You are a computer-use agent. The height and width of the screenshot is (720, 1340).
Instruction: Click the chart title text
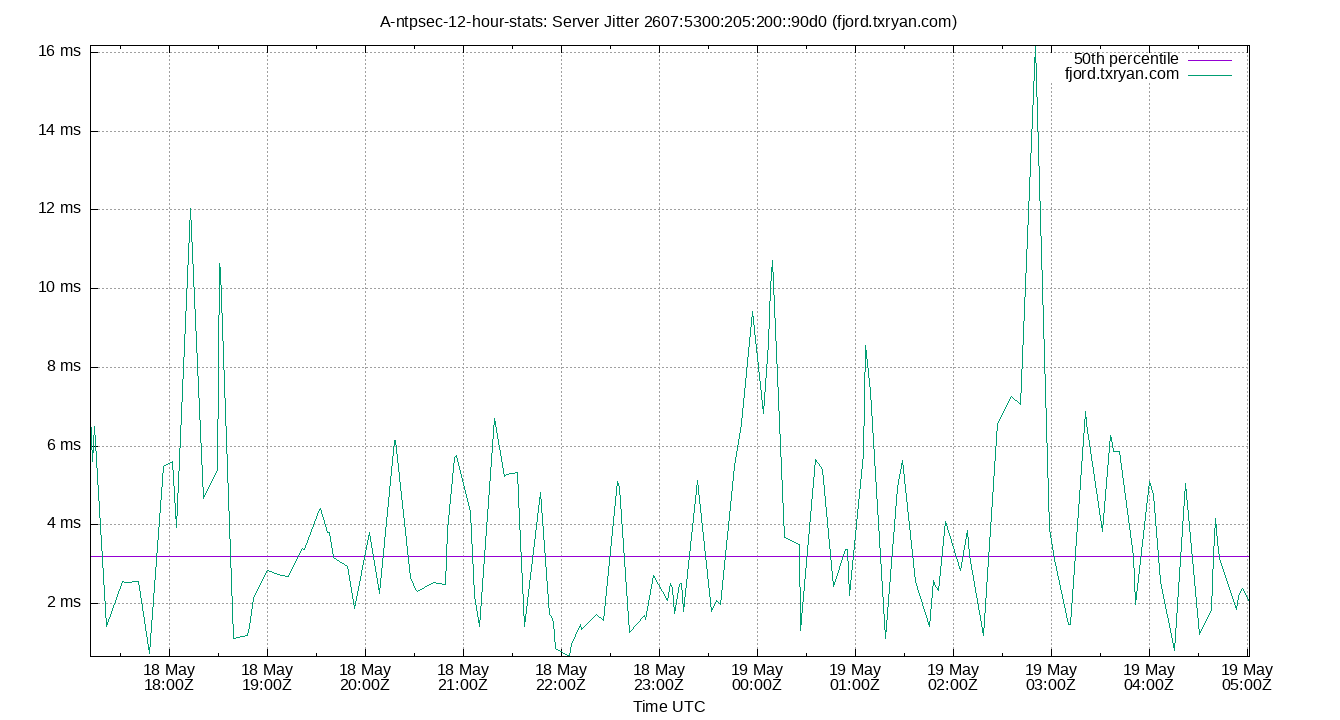[669, 21]
